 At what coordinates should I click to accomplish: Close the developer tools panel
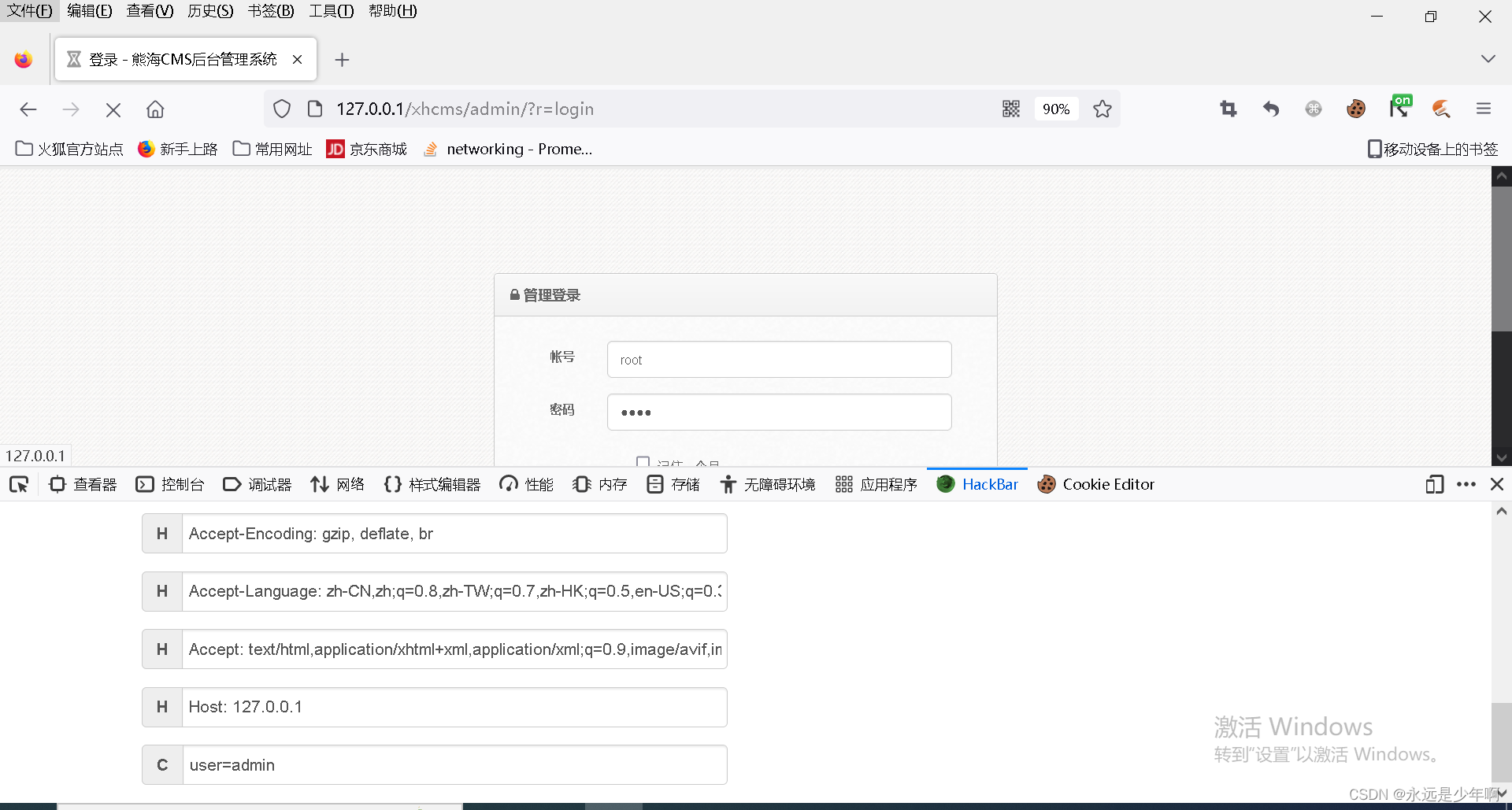pos(1497,484)
